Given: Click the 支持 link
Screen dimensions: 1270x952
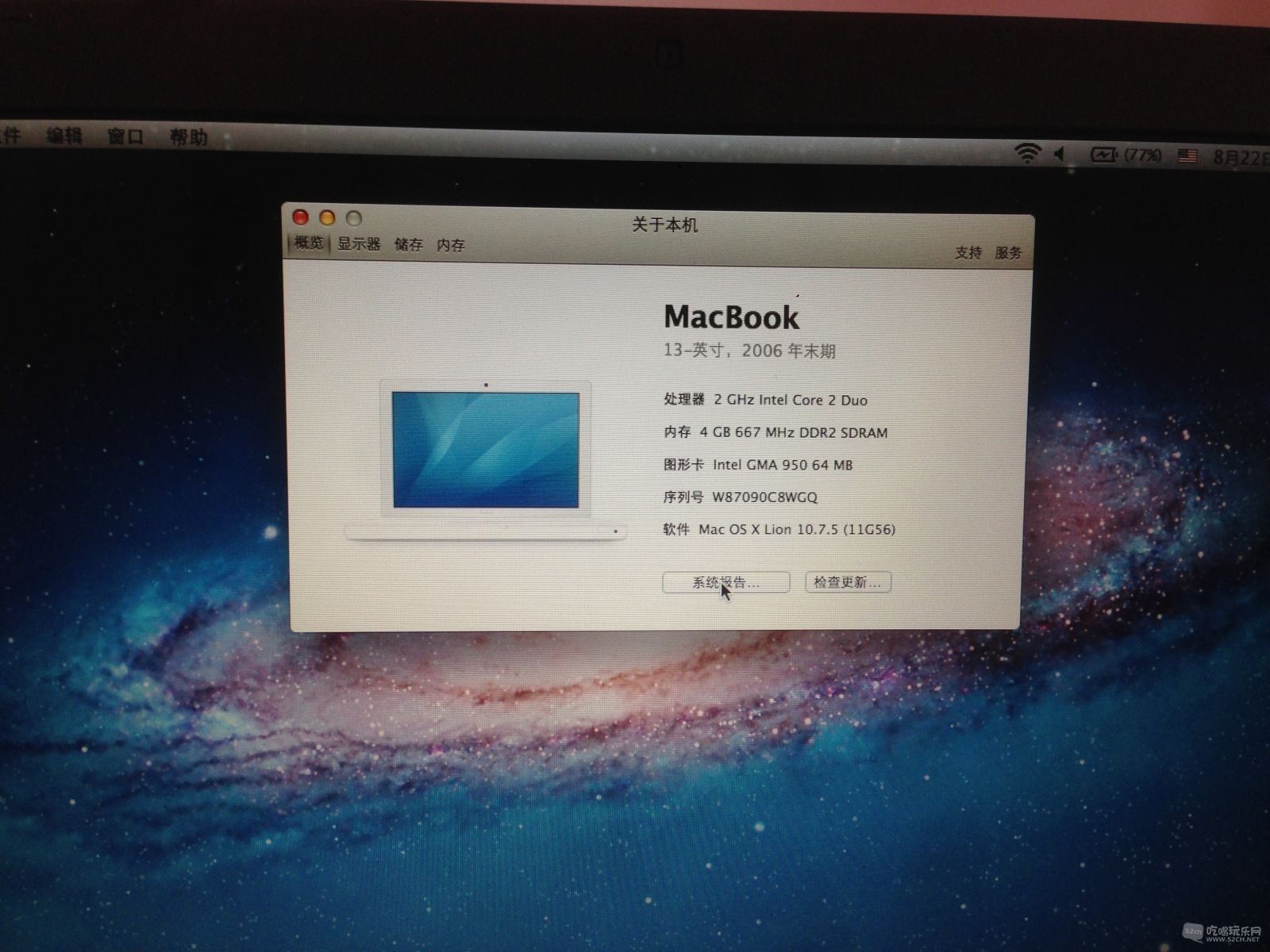Looking at the screenshot, I should pyautogui.click(x=968, y=252).
